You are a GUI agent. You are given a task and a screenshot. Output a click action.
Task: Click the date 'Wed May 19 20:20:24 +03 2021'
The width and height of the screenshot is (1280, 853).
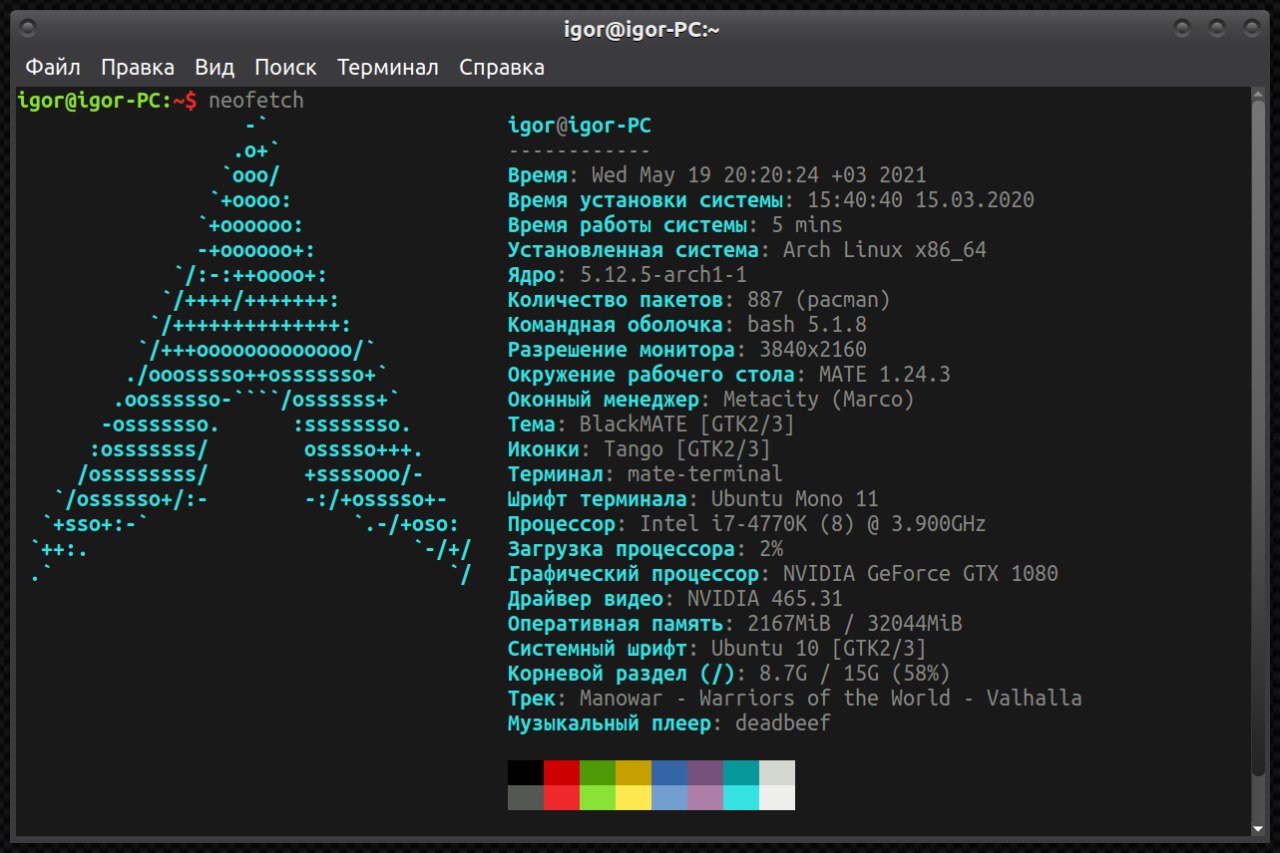tap(759, 175)
